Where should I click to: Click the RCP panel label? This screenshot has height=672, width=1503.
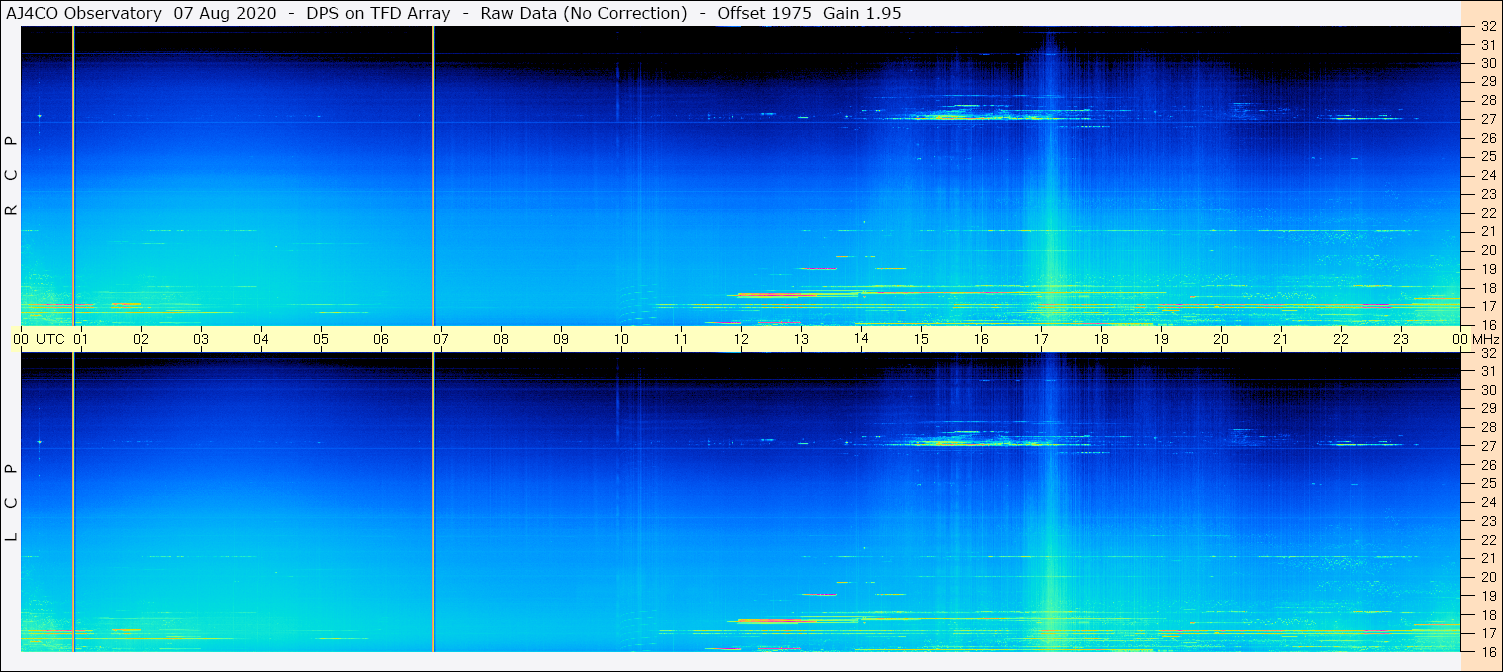[11, 176]
